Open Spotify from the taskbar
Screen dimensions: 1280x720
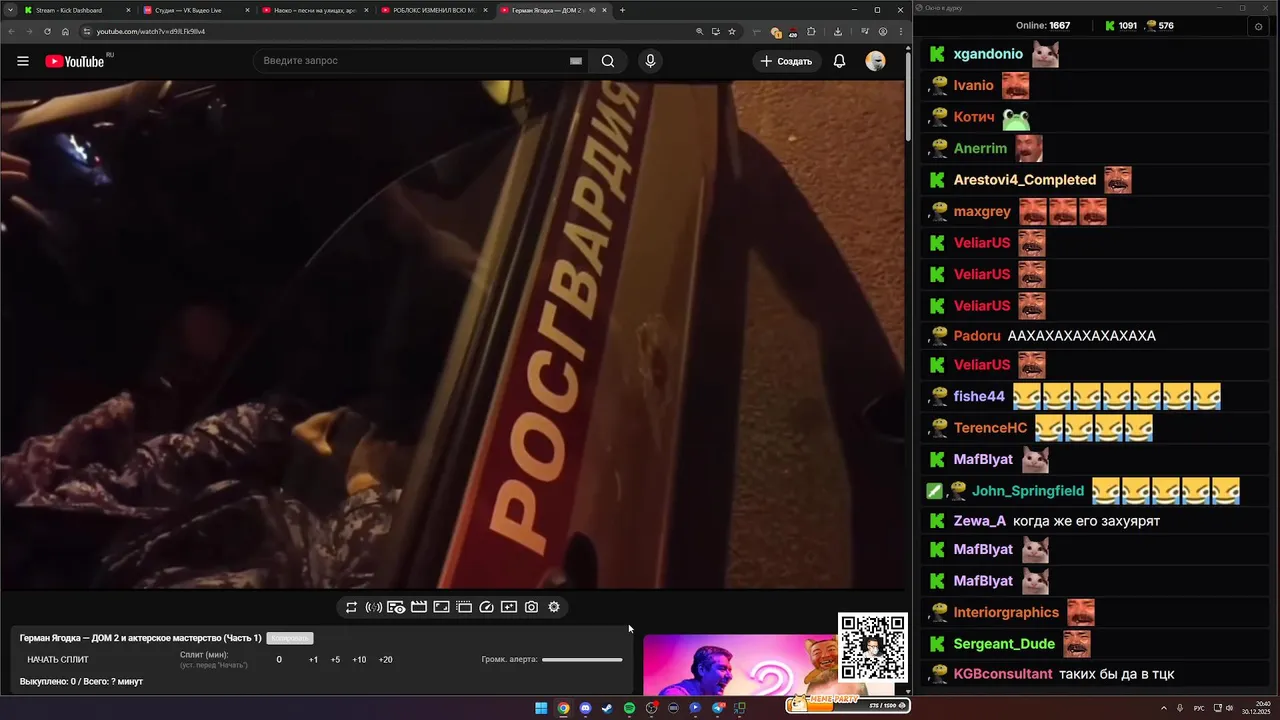(x=629, y=708)
